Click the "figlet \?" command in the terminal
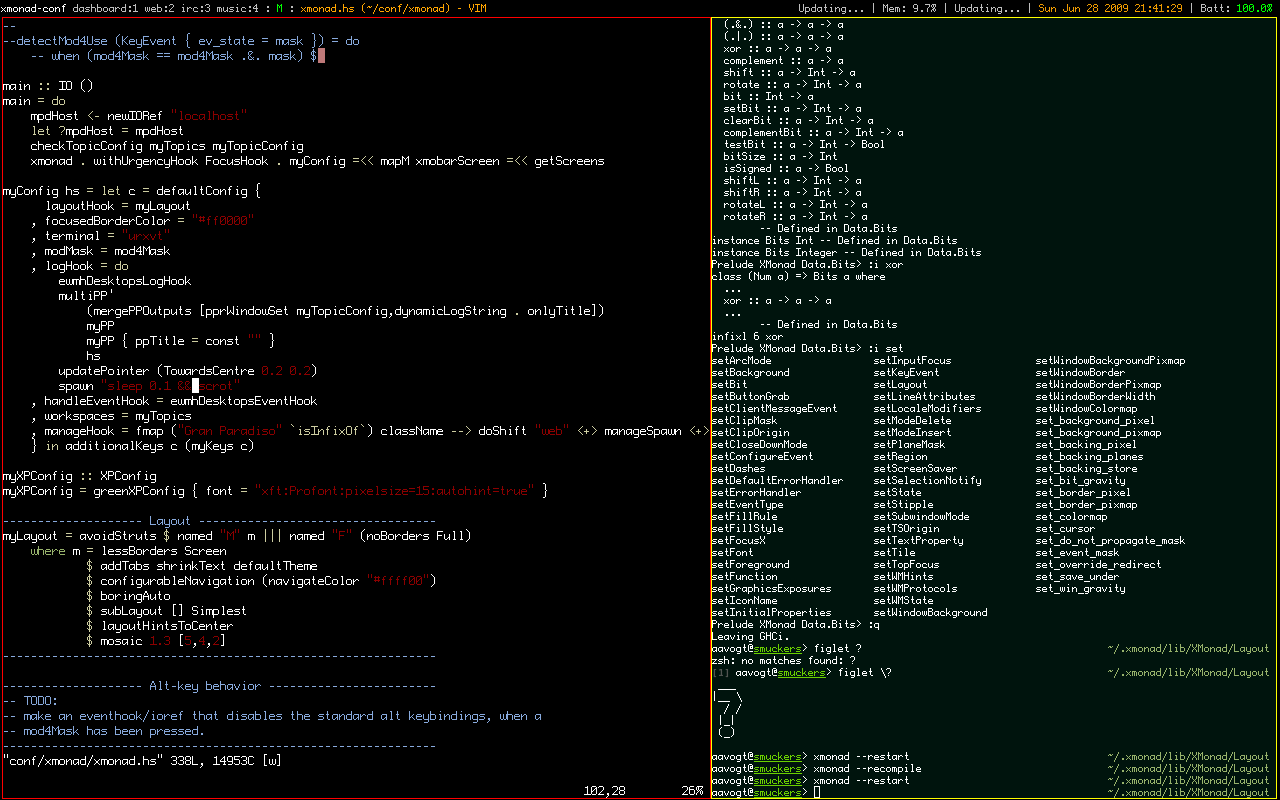The width and height of the screenshot is (1280, 800). [864, 673]
